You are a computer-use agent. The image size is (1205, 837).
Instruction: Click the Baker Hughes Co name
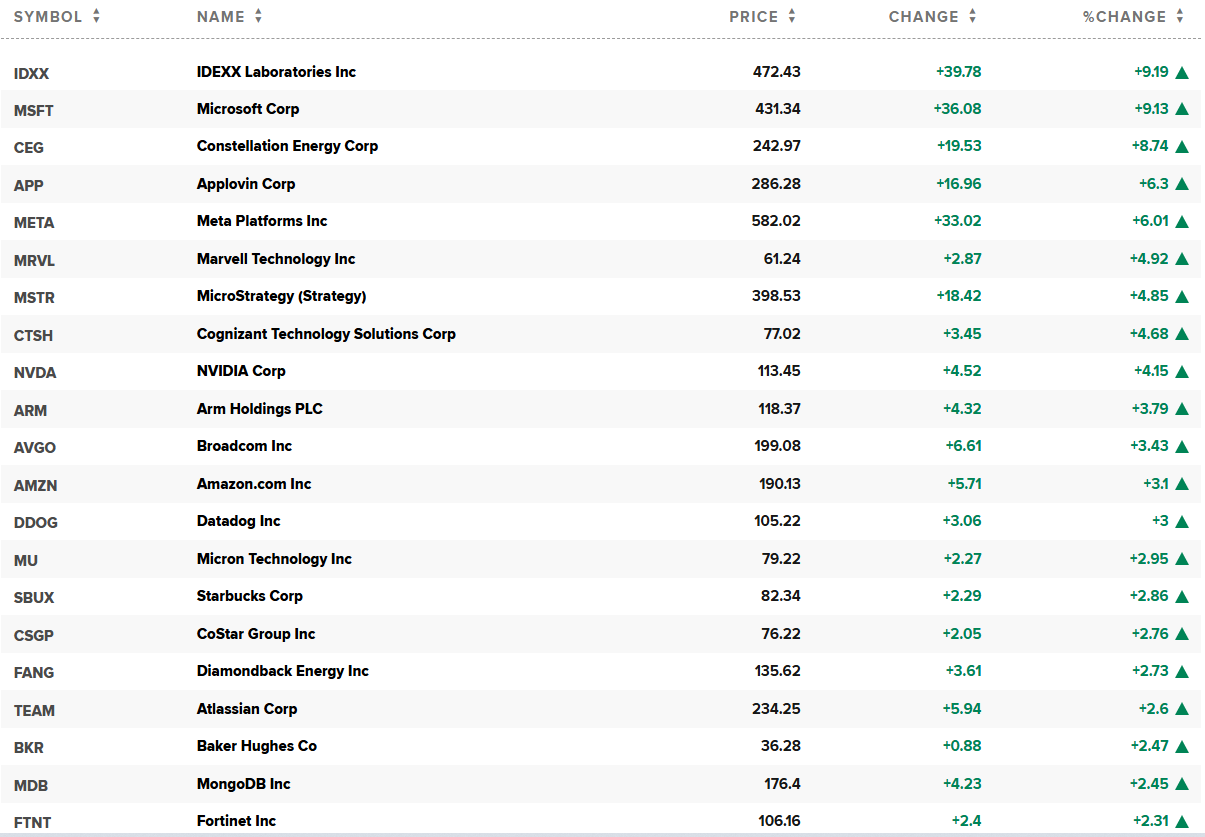(257, 746)
